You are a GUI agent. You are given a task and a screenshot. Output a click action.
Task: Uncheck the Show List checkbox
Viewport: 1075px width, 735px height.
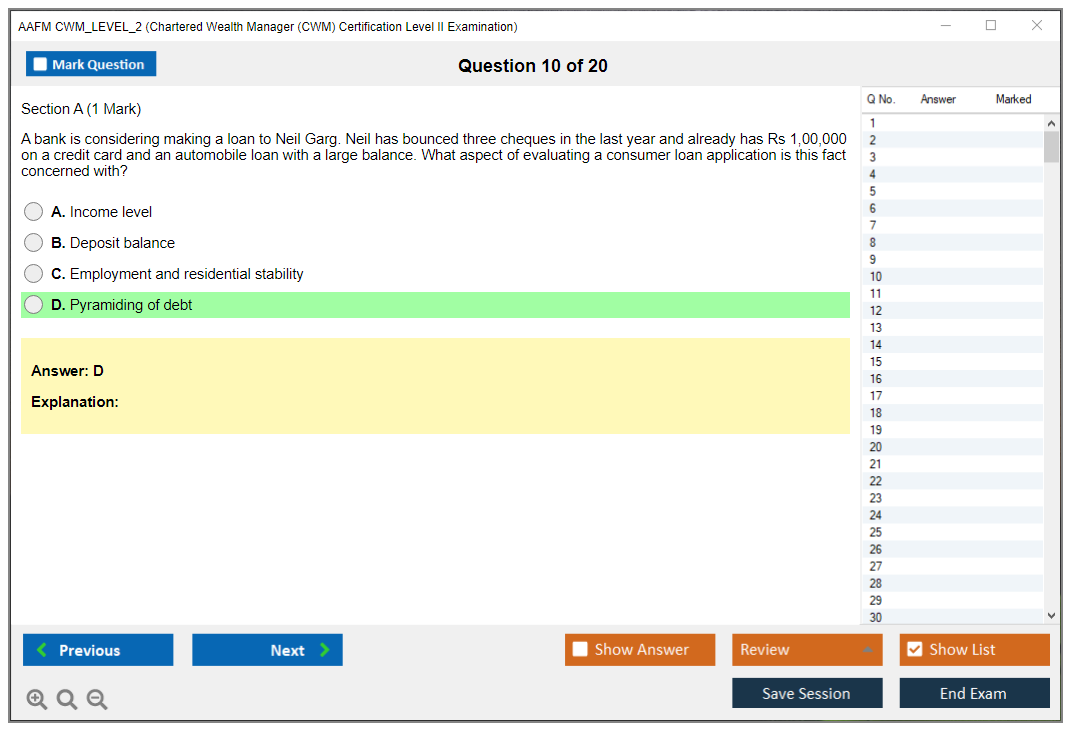914,650
